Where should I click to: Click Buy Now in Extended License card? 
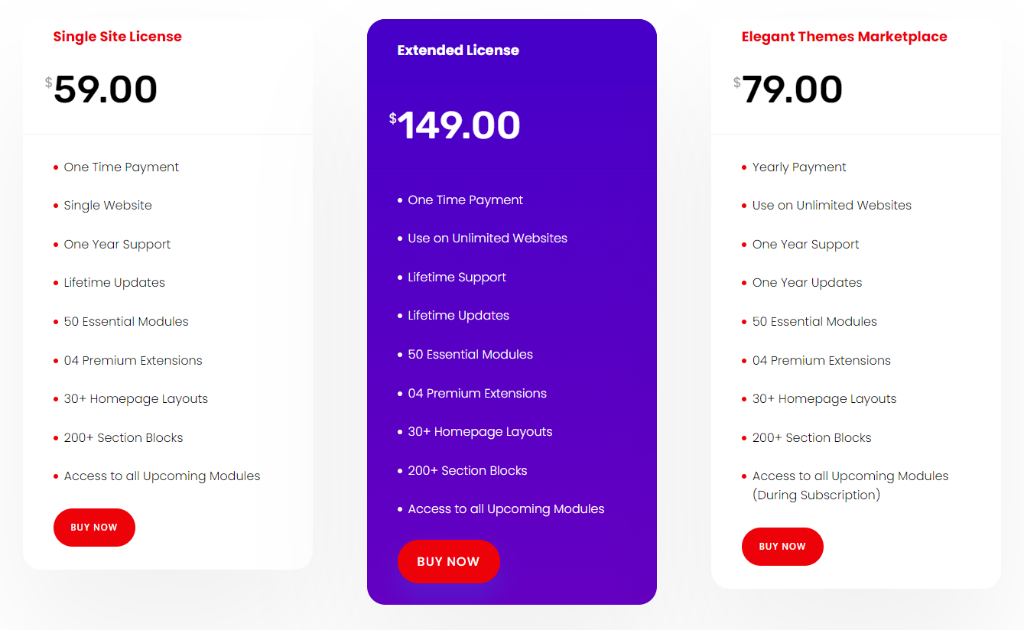pos(449,561)
